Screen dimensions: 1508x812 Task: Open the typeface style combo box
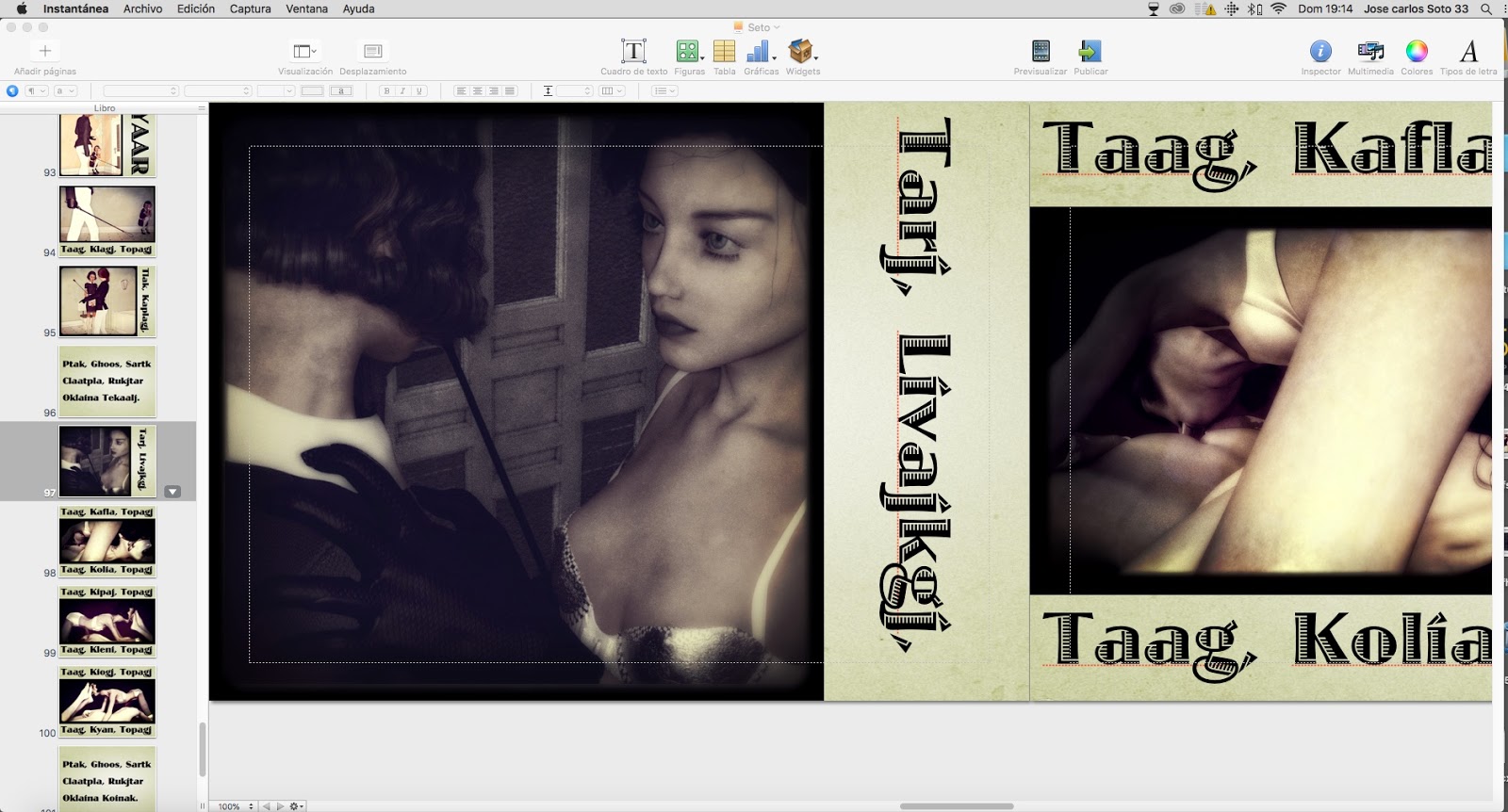click(218, 91)
